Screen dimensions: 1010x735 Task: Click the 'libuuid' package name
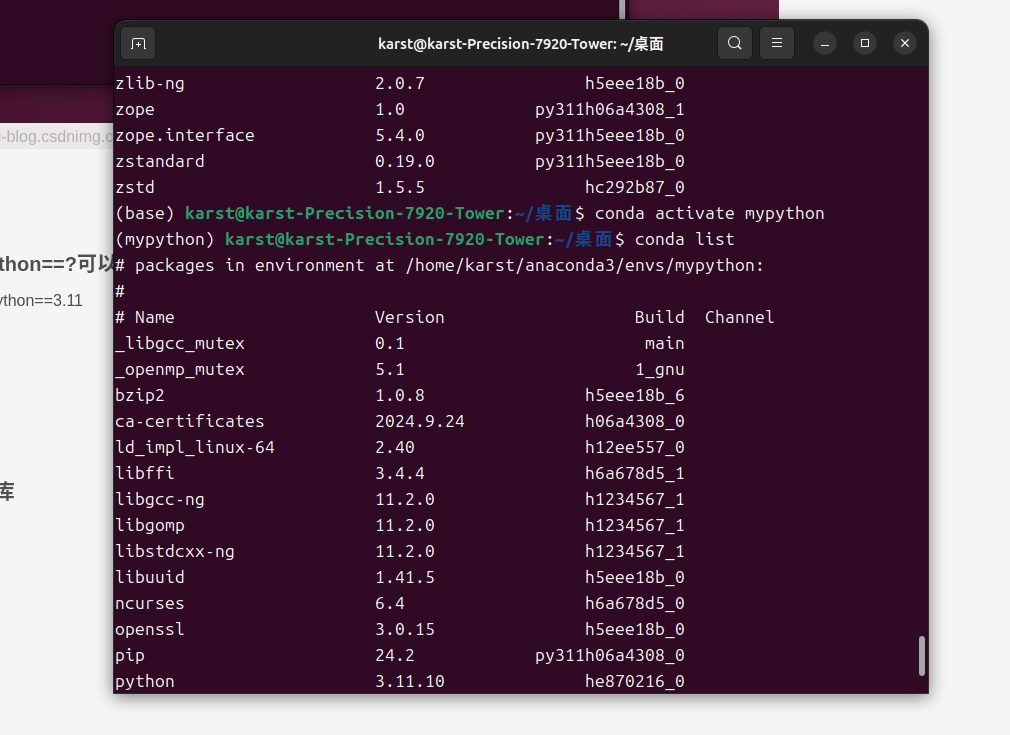149,577
